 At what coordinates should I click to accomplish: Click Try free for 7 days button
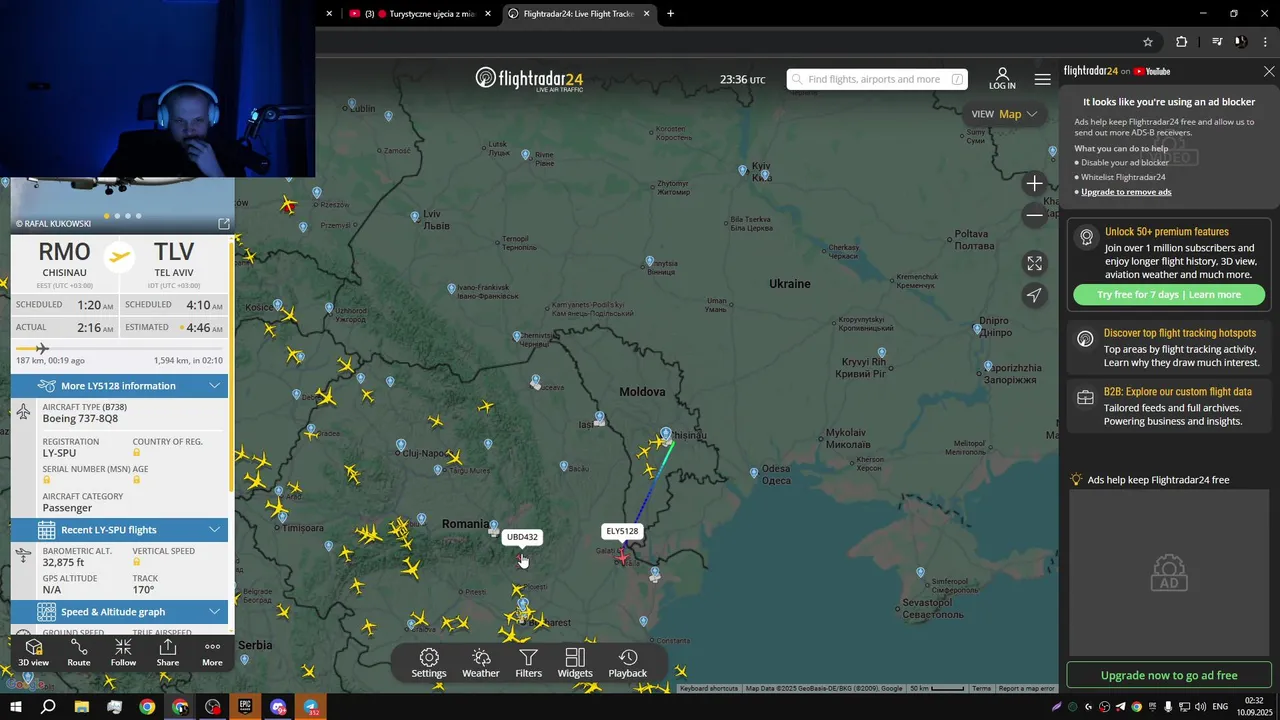(1168, 295)
